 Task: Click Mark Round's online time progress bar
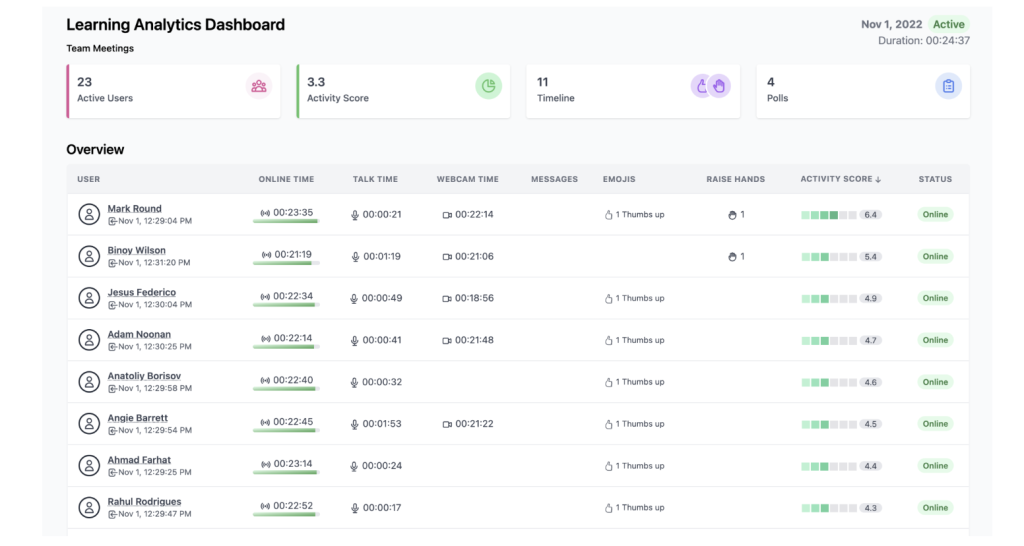coord(286,222)
